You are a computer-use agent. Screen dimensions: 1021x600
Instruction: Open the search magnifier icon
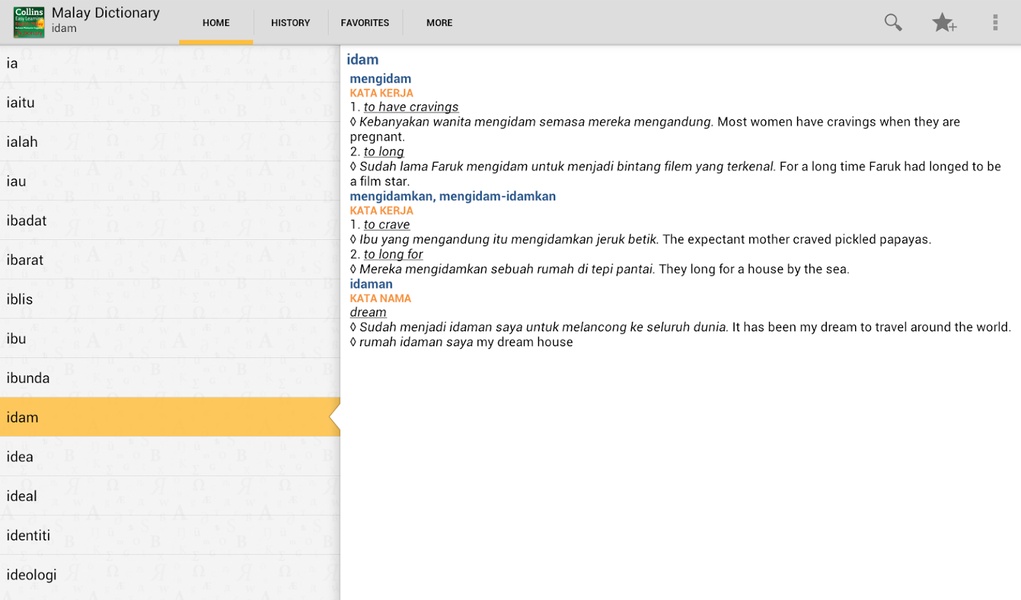click(893, 23)
